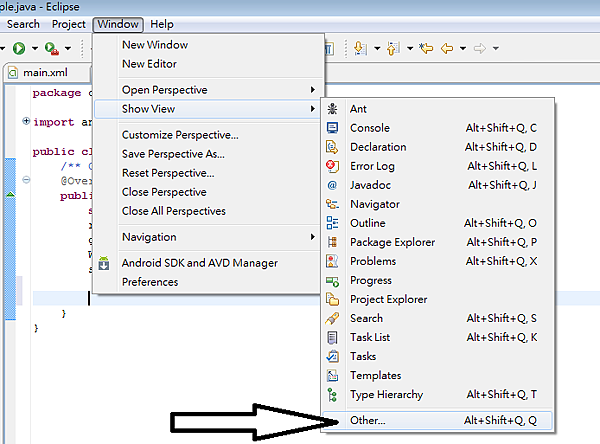Screen dimensions: 600x444
Task: Open Android SDK and AVD Manager
Action: (209, 263)
